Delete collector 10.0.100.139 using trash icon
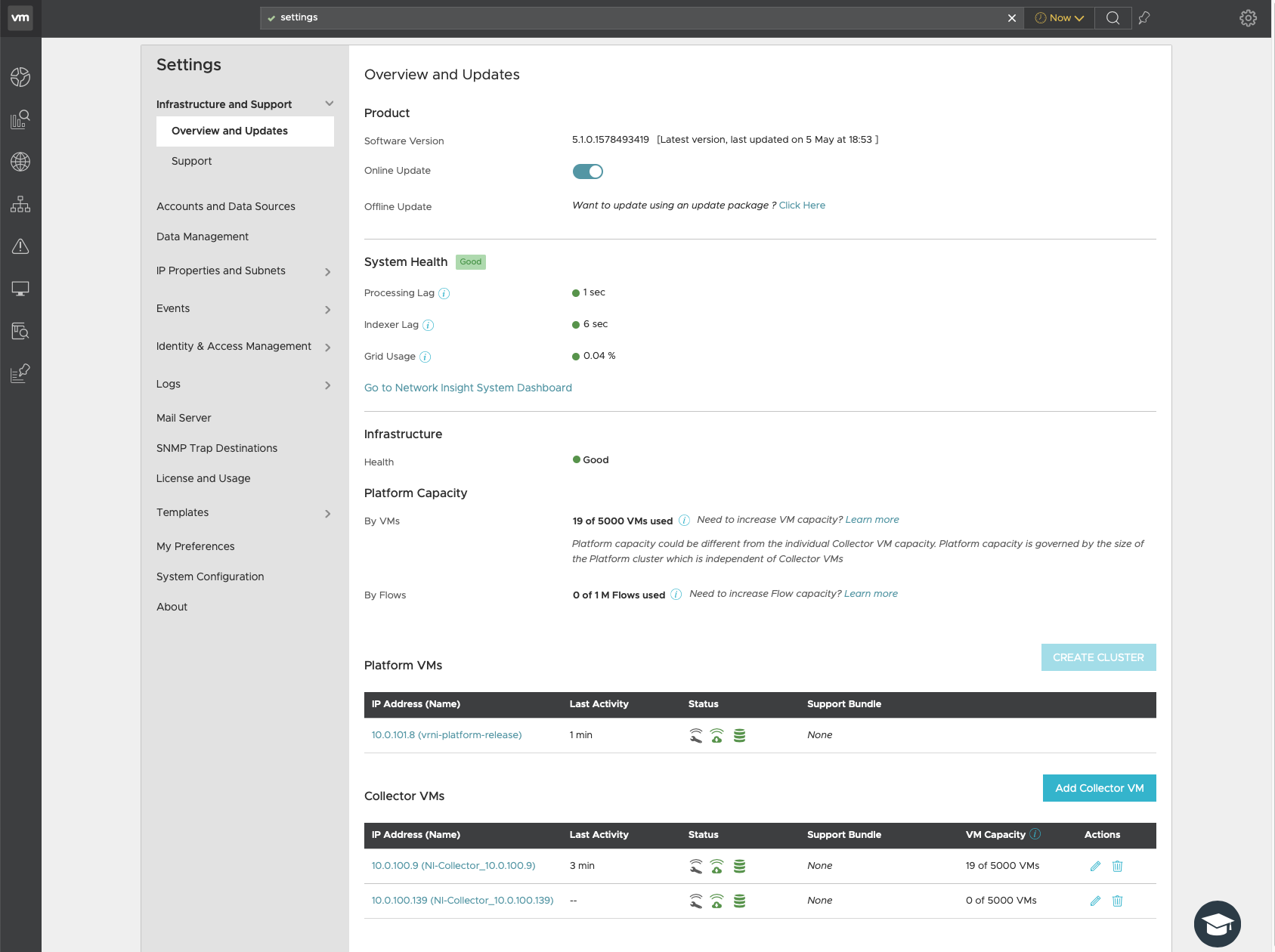 pyautogui.click(x=1118, y=901)
